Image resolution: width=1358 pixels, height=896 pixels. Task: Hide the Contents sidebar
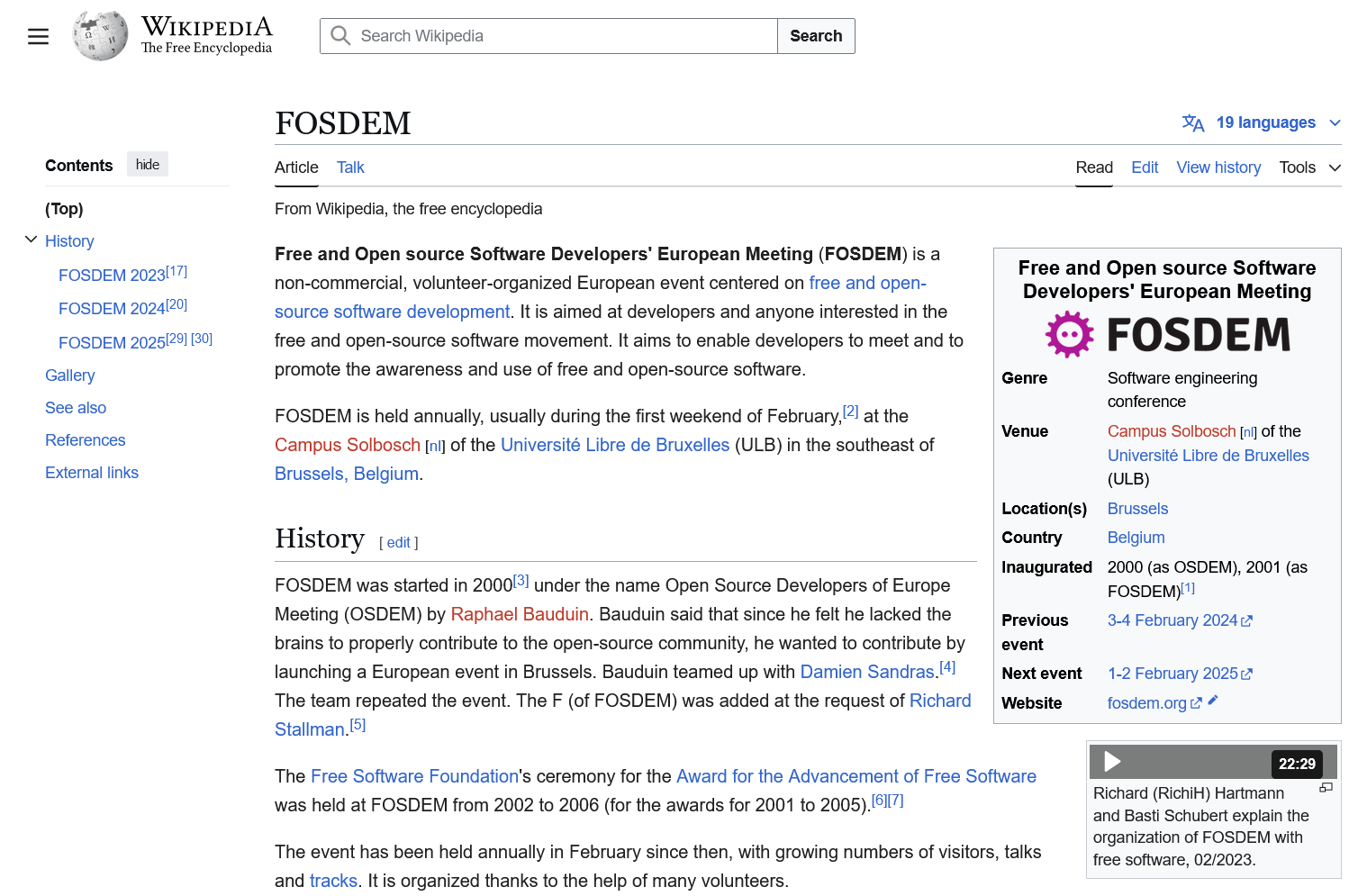[148, 165]
